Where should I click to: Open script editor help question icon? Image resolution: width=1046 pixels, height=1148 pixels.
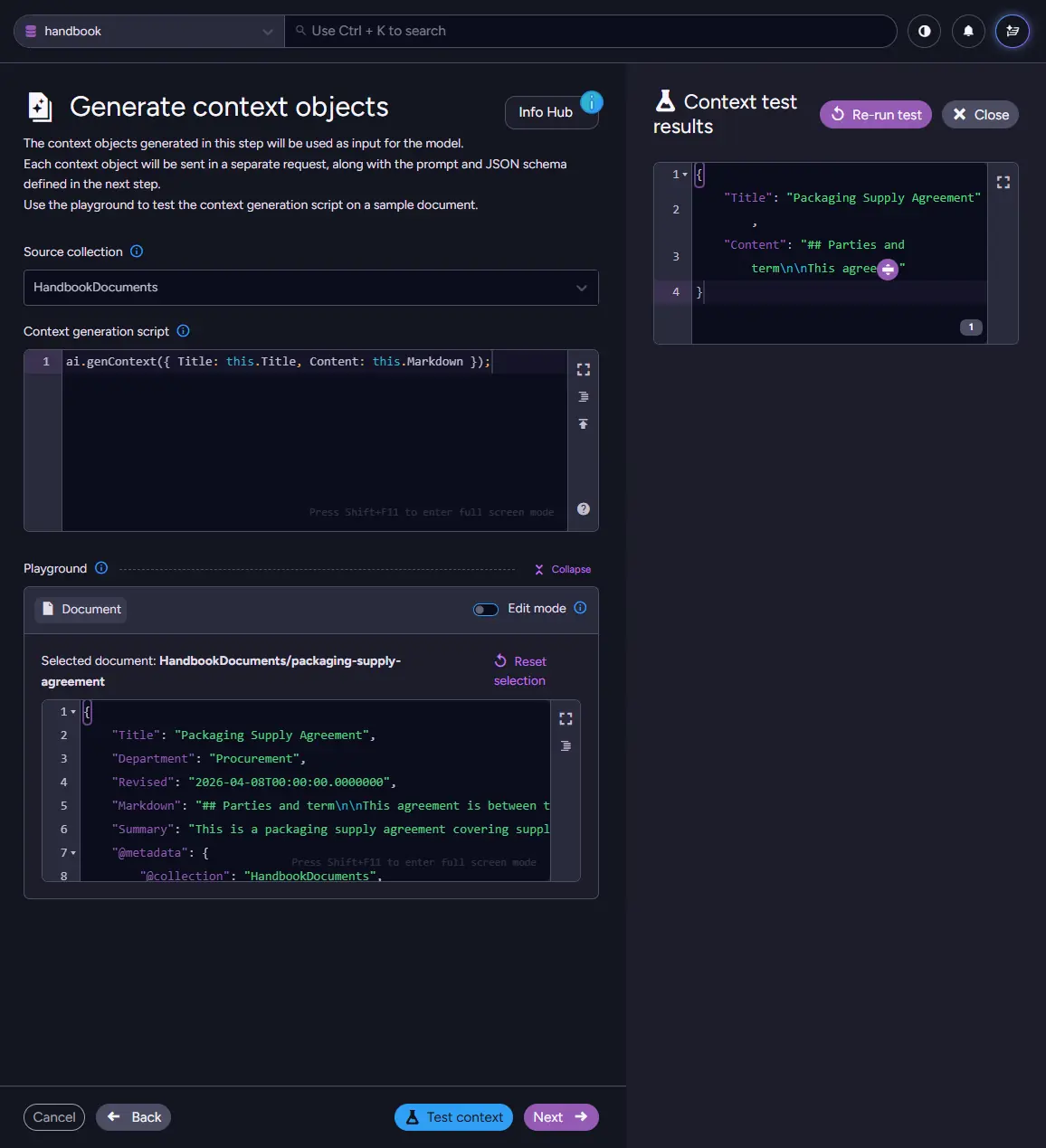[584, 508]
